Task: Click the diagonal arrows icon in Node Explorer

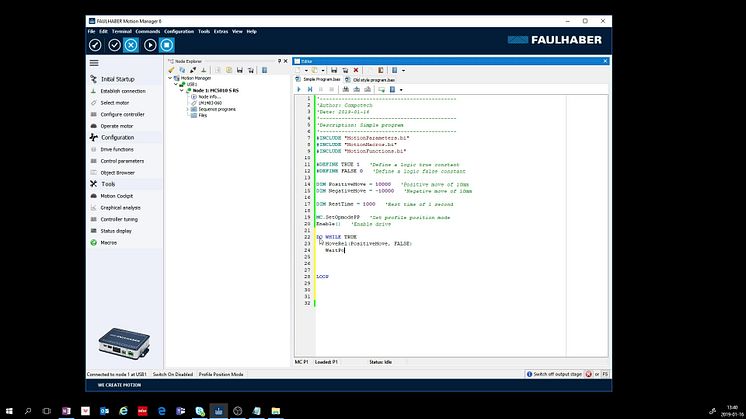Action: 193,70
